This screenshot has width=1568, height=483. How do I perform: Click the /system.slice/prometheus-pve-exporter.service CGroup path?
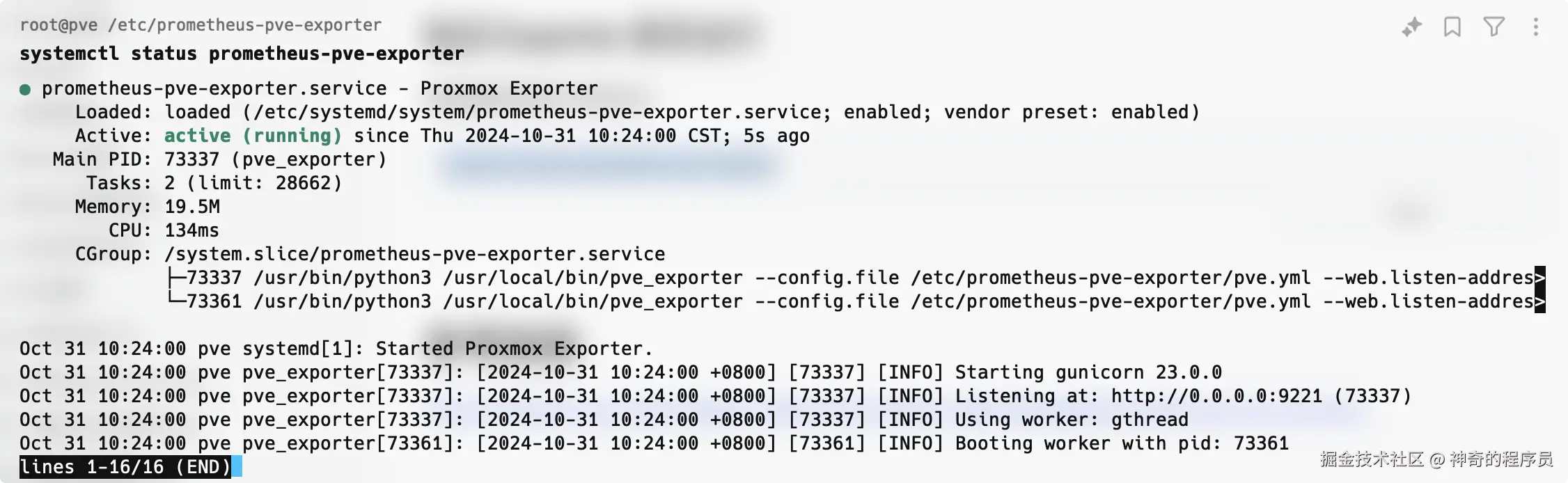(415, 254)
